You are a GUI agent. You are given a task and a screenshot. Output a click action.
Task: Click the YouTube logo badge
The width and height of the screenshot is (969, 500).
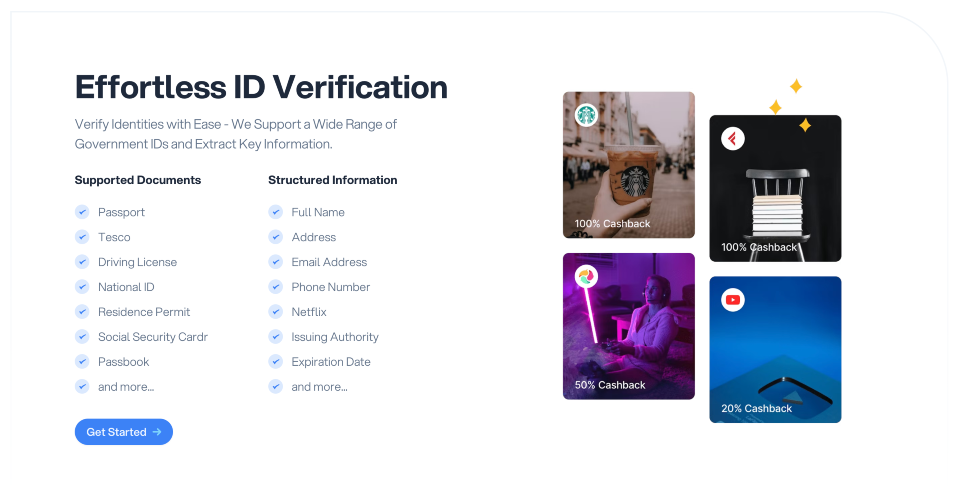tap(733, 300)
